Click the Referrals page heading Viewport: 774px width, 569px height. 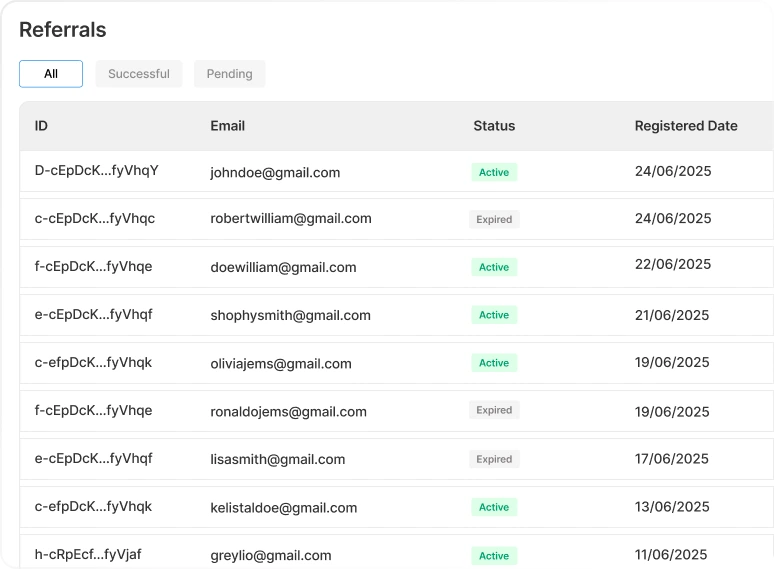click(63, 30)
